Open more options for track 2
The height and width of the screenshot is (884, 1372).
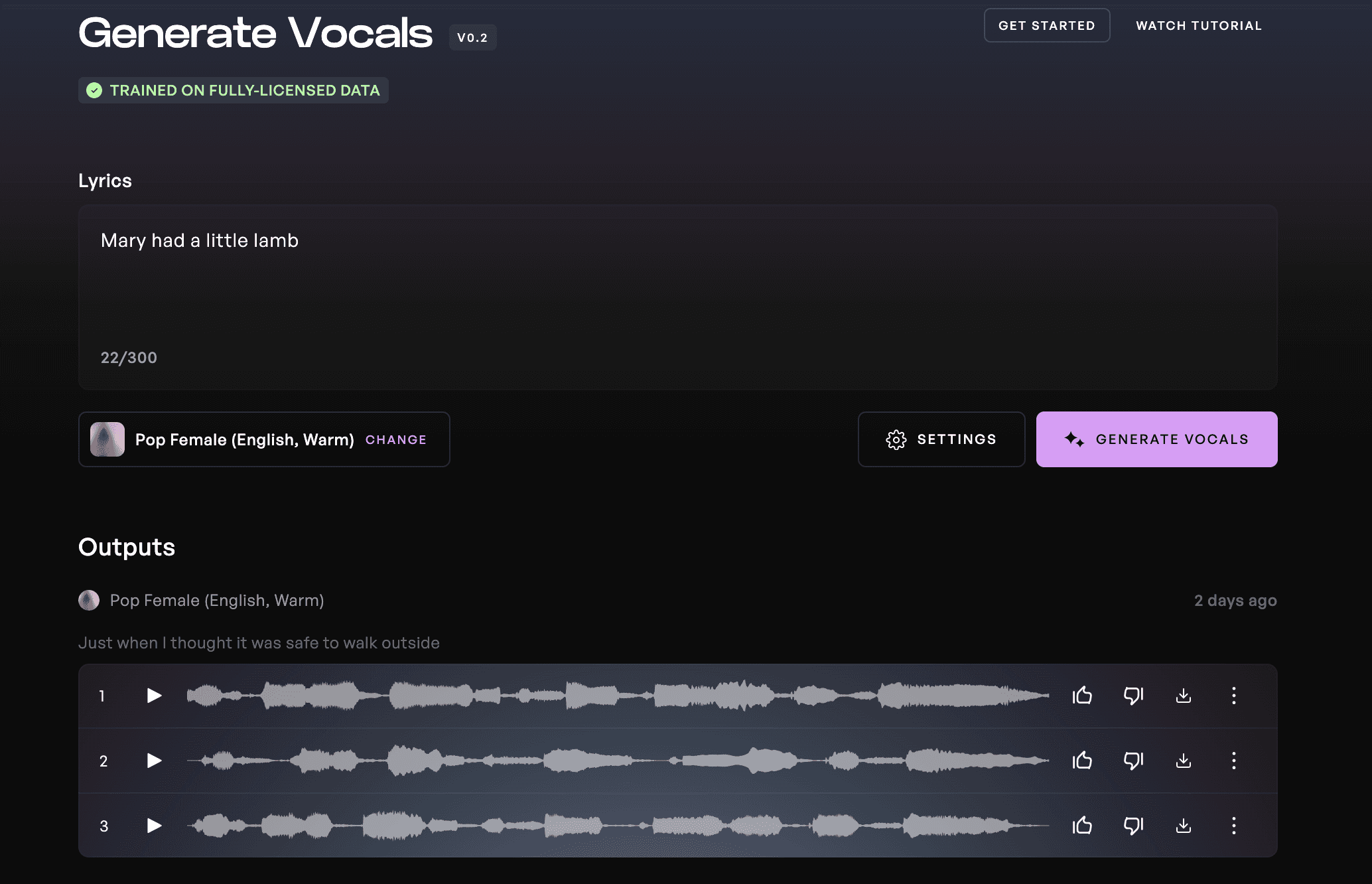(x=1234, y=761)
